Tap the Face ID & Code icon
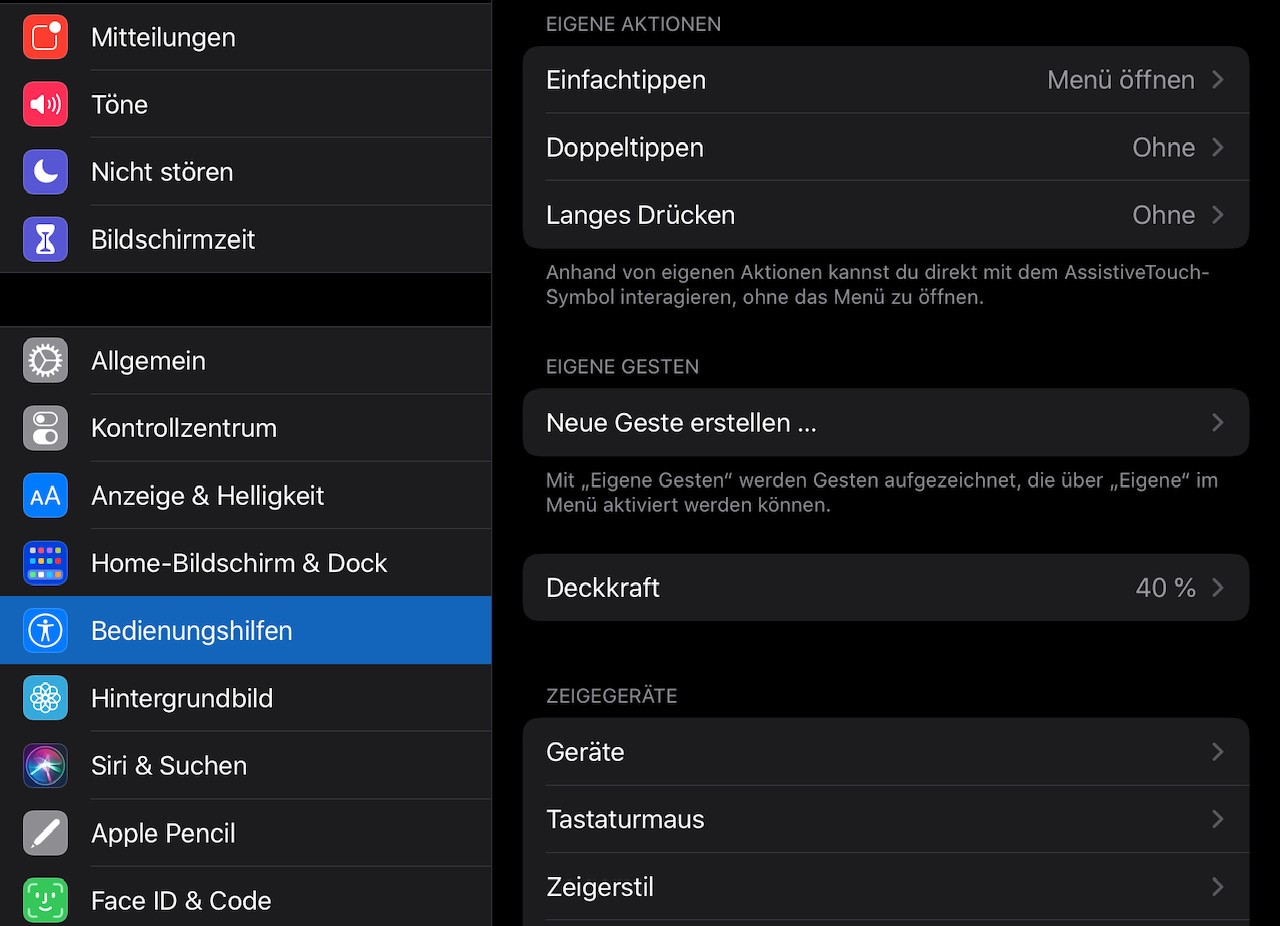 [45, 900]
